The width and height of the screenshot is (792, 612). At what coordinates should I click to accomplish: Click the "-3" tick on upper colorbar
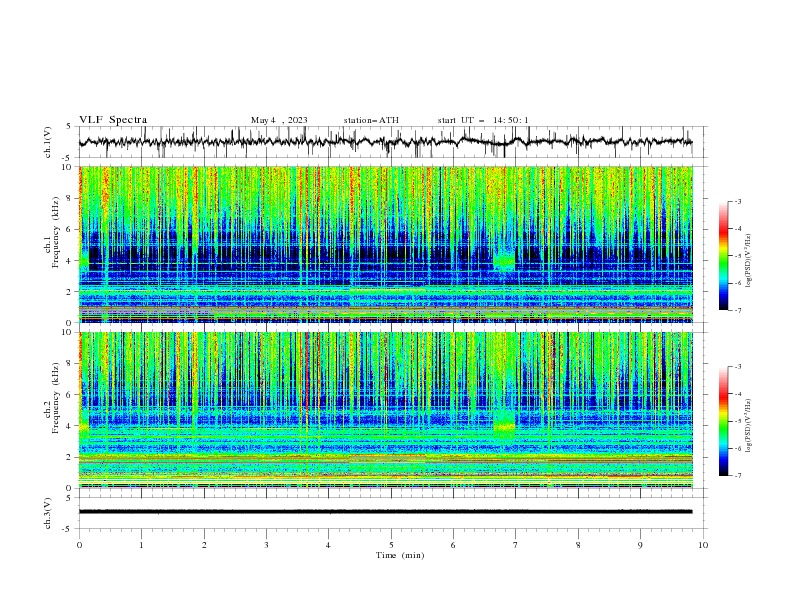coord(737,201)
